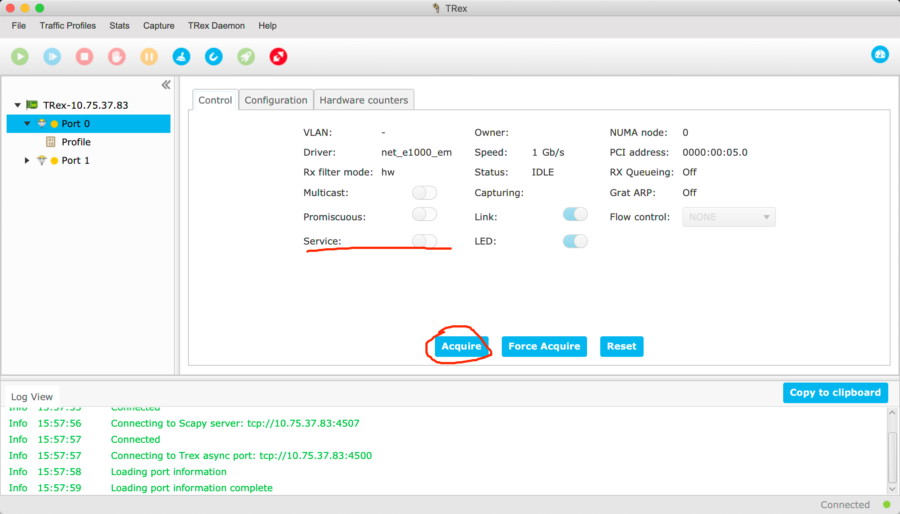Open the File menu
This screenshot has height=514, width=900.
click(x=18, y=26)
